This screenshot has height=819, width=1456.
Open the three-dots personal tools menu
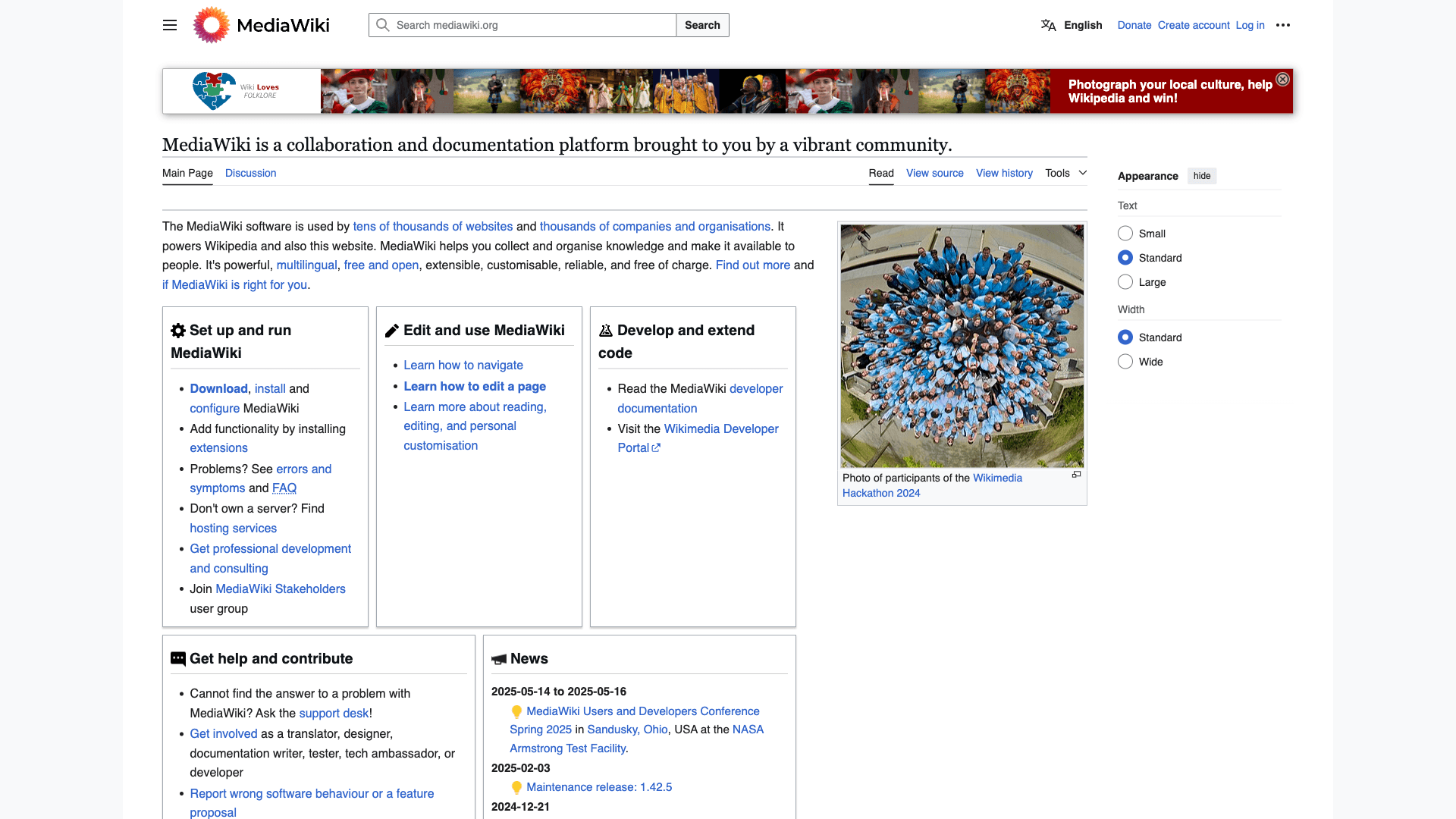pos(1283,25)
